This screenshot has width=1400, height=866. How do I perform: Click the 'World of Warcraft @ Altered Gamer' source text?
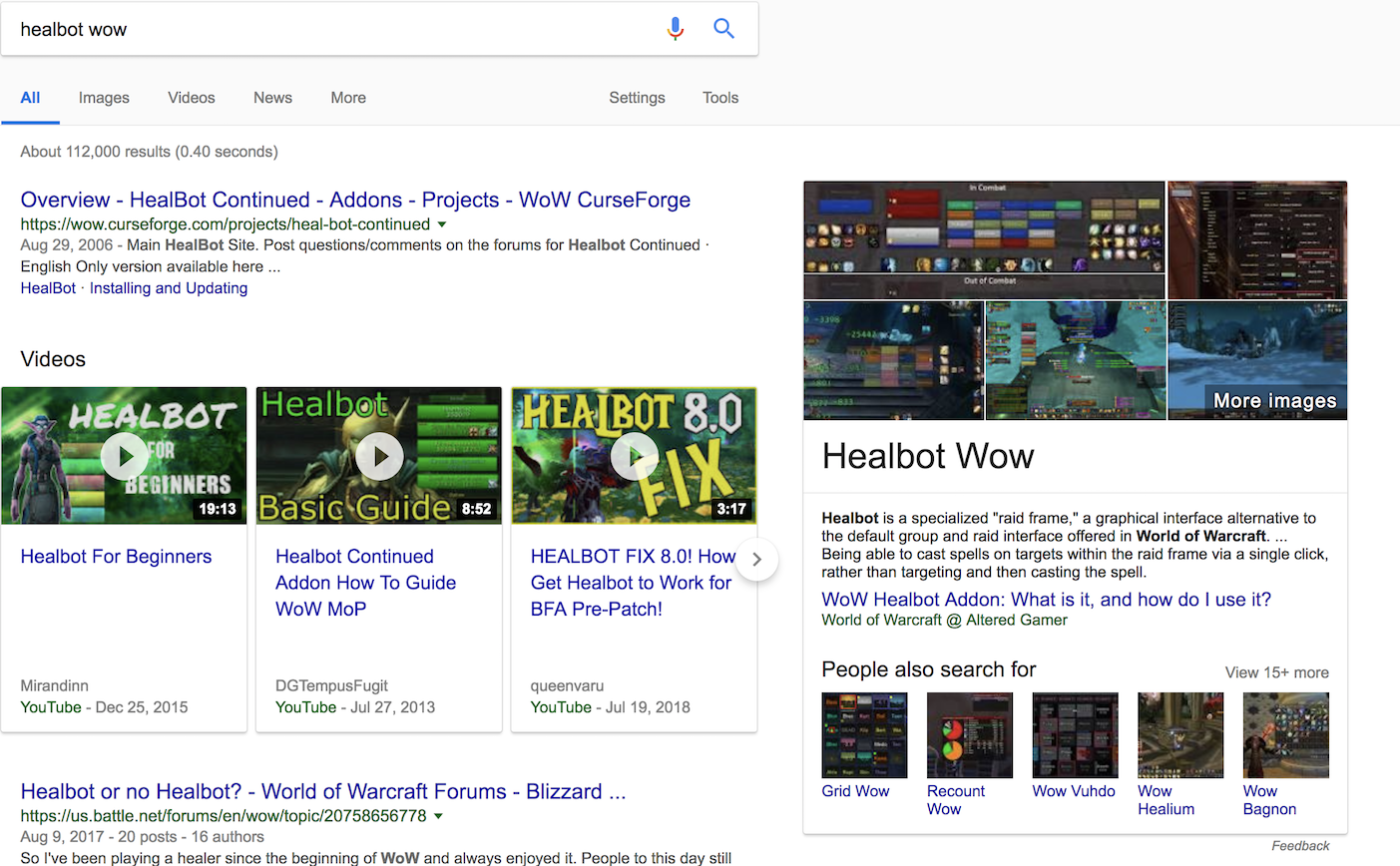pyautogui.click(x=944, y=620)
